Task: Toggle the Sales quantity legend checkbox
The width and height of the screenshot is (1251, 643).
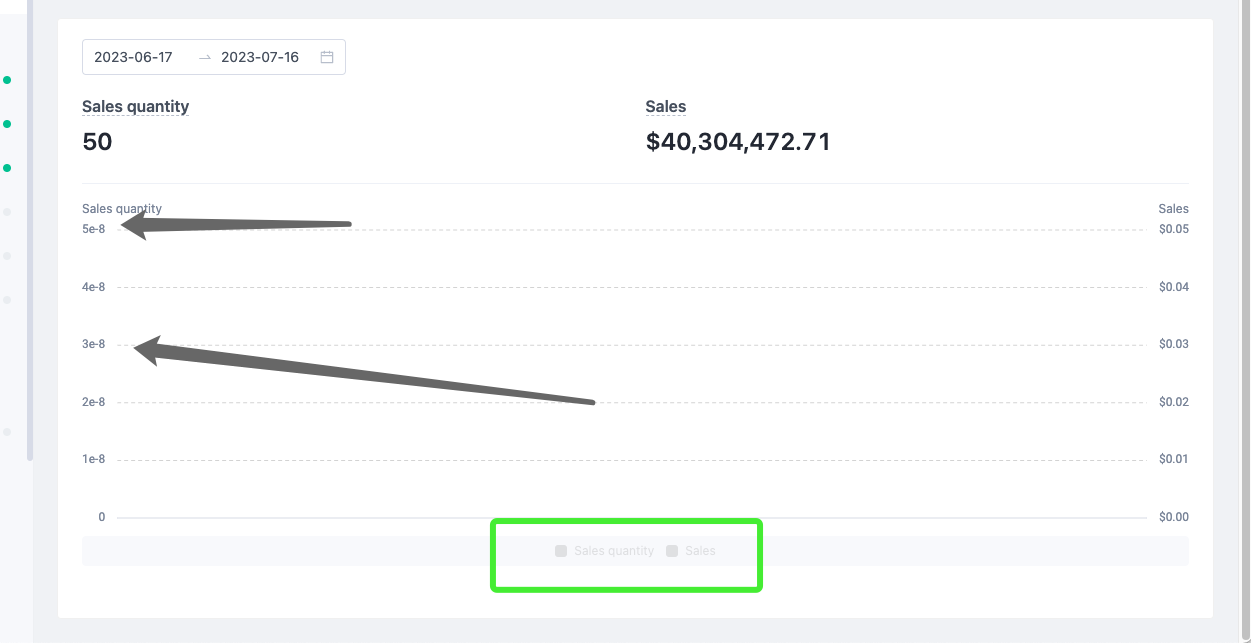Action: pyautogui.click(x=561, y=551)
